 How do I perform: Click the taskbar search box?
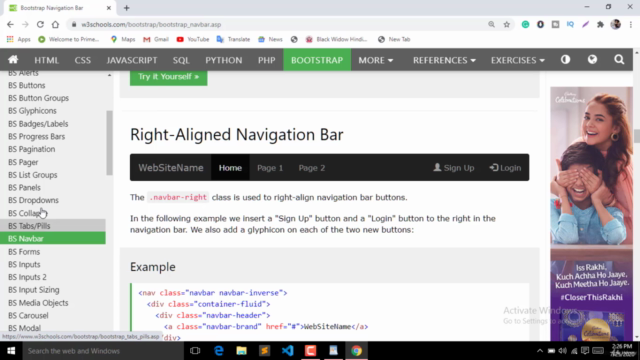point(103,351)
